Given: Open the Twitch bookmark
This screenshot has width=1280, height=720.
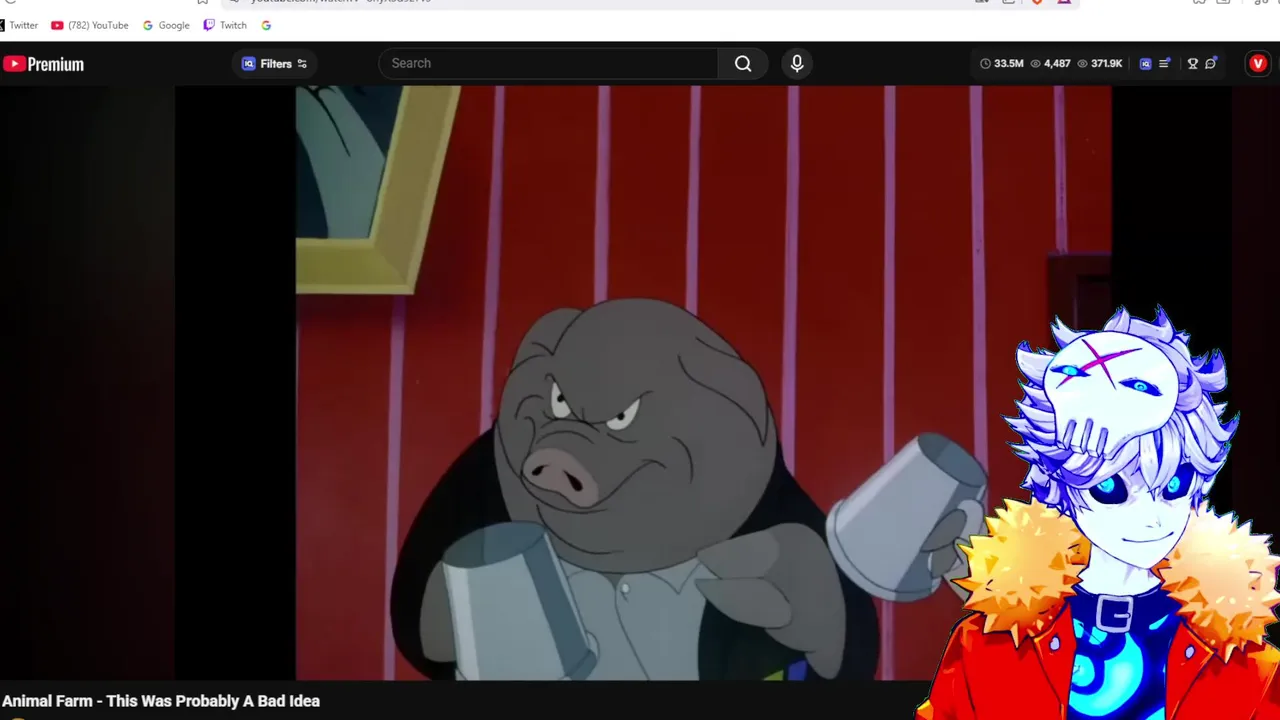Looking at the screenshot, I should click(x=225, y=25).
